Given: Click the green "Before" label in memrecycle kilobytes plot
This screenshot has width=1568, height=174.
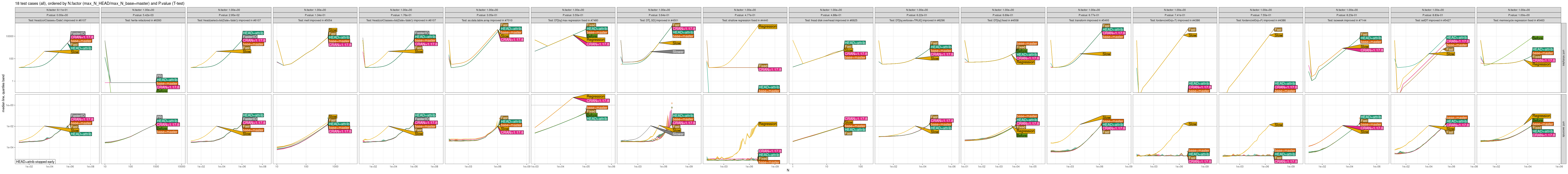Looking at the screenshot, I should tap(1537, 38).
